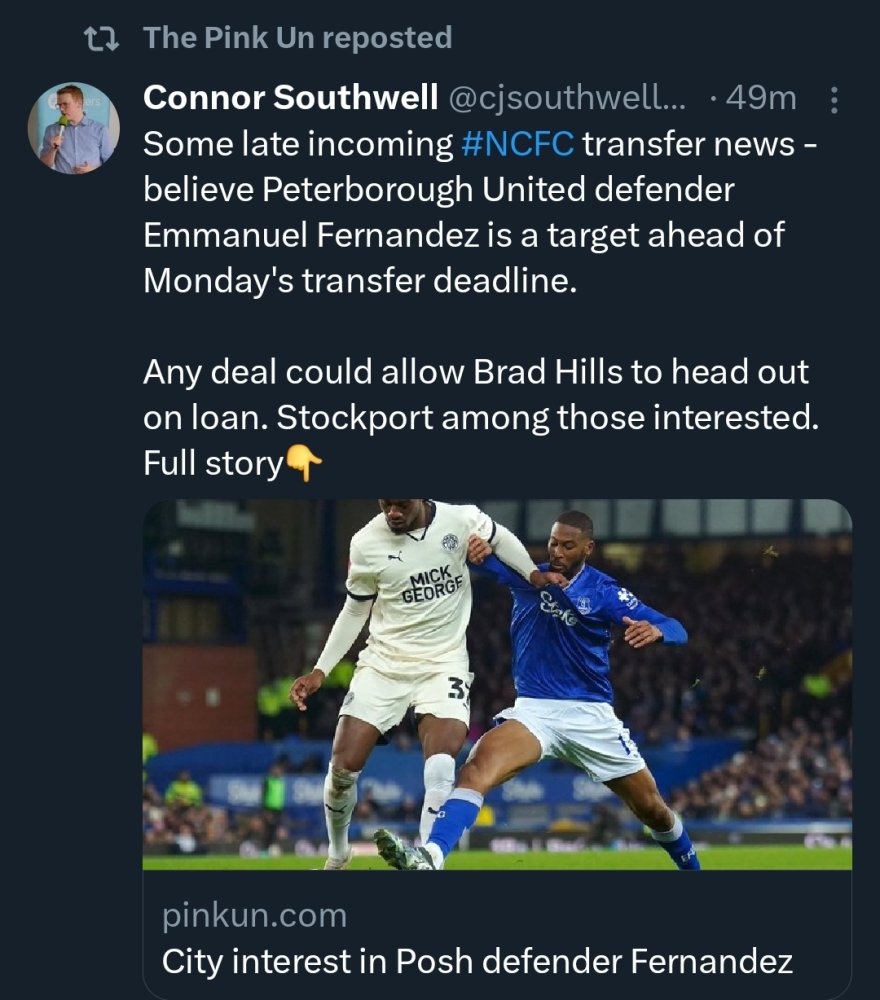Click the Mick George shirt sponsor logo

pyautogui.click(x=432, y=583)
